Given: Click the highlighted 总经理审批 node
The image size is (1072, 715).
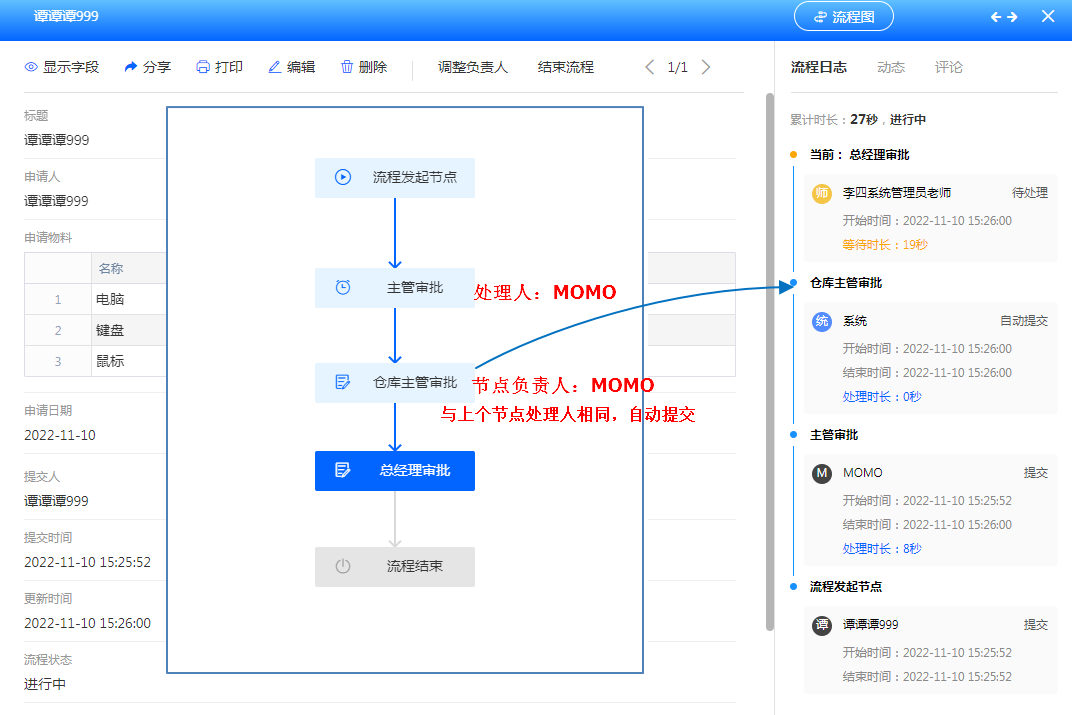Looking at the screenshot, I should [x=395, y=470].
